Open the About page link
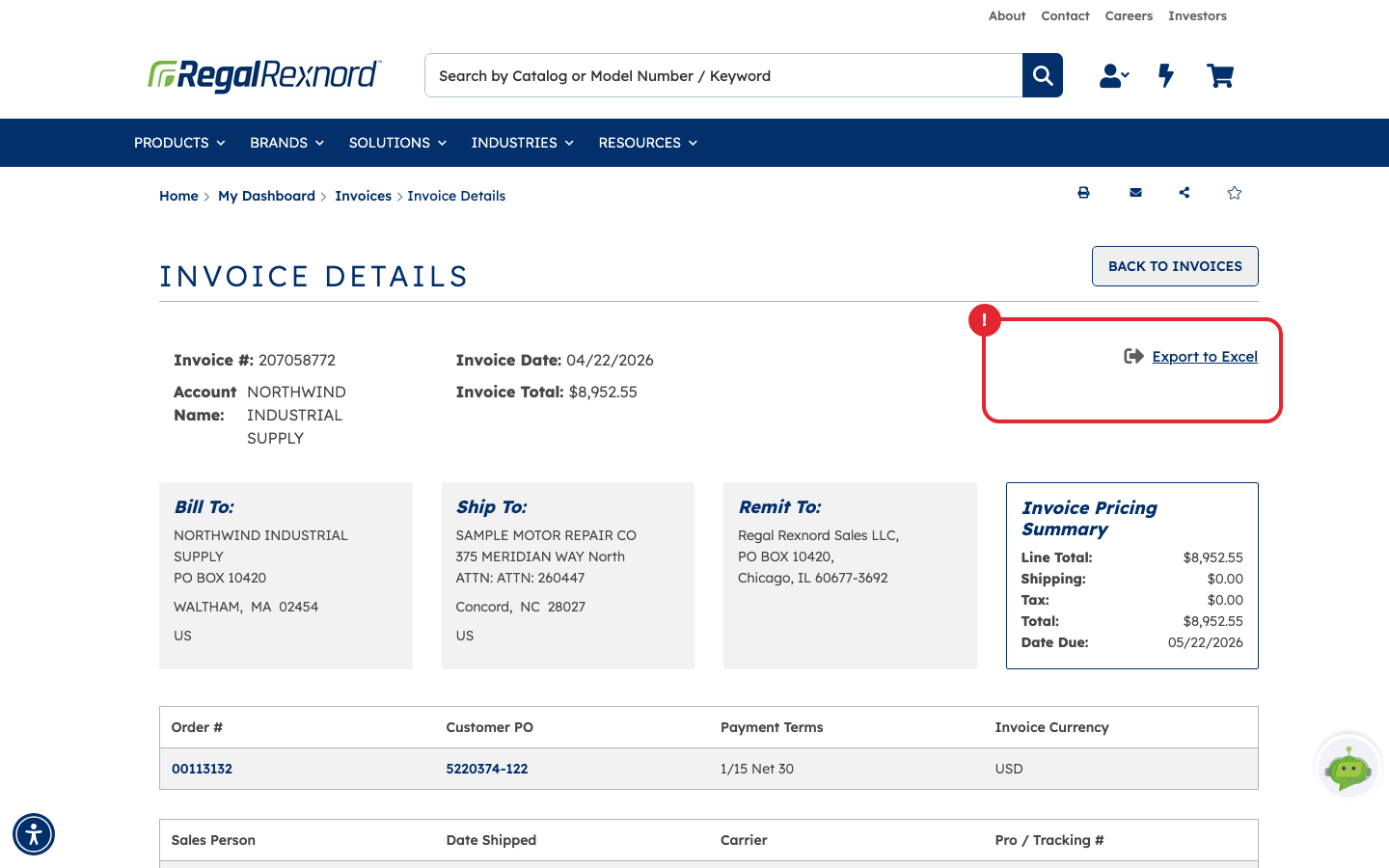Viewport: 1389px width, 868px height. coord(1007,16)
